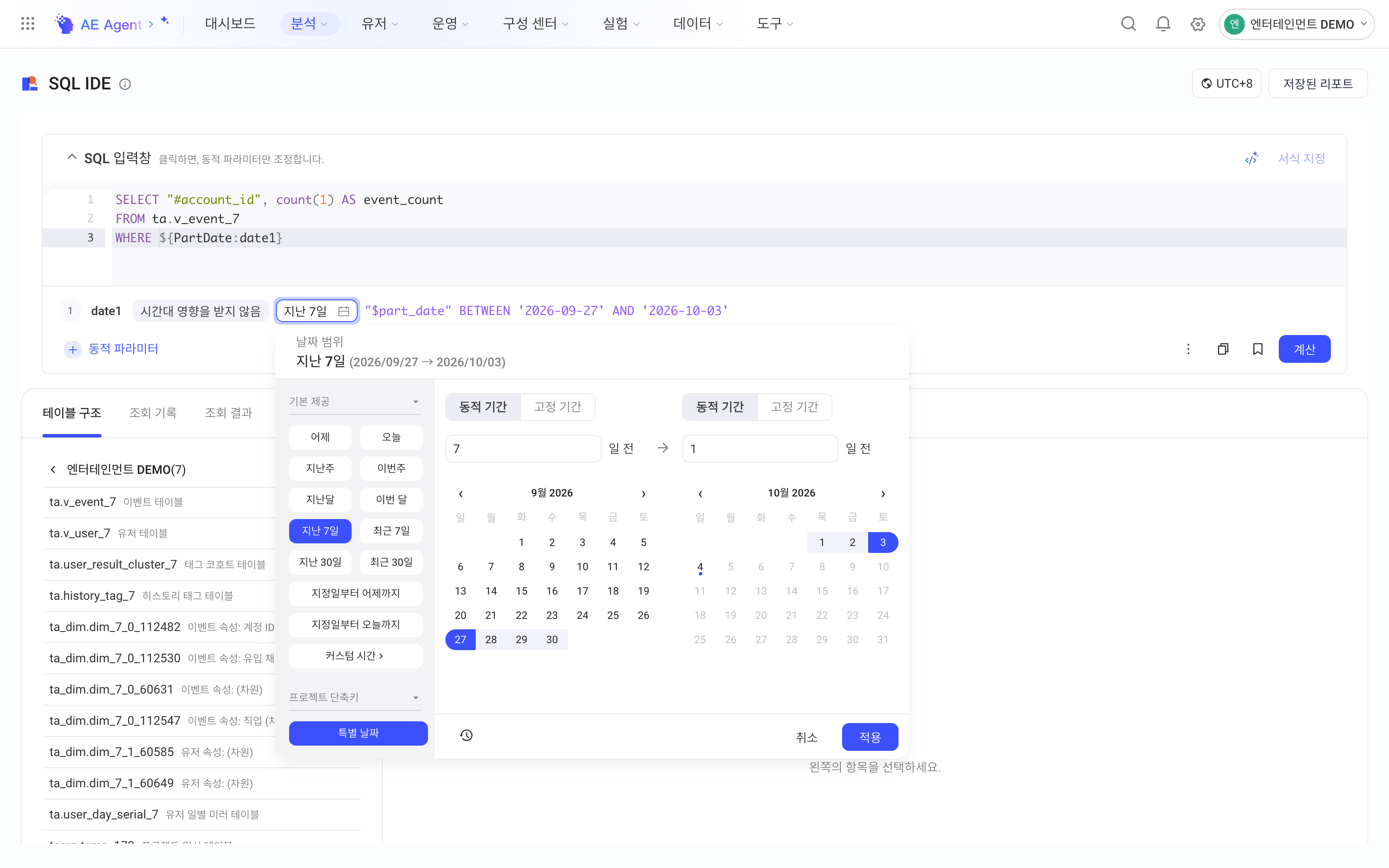Go to next month in October calendar
This screenshot has width=1389, height=868.
883,494
